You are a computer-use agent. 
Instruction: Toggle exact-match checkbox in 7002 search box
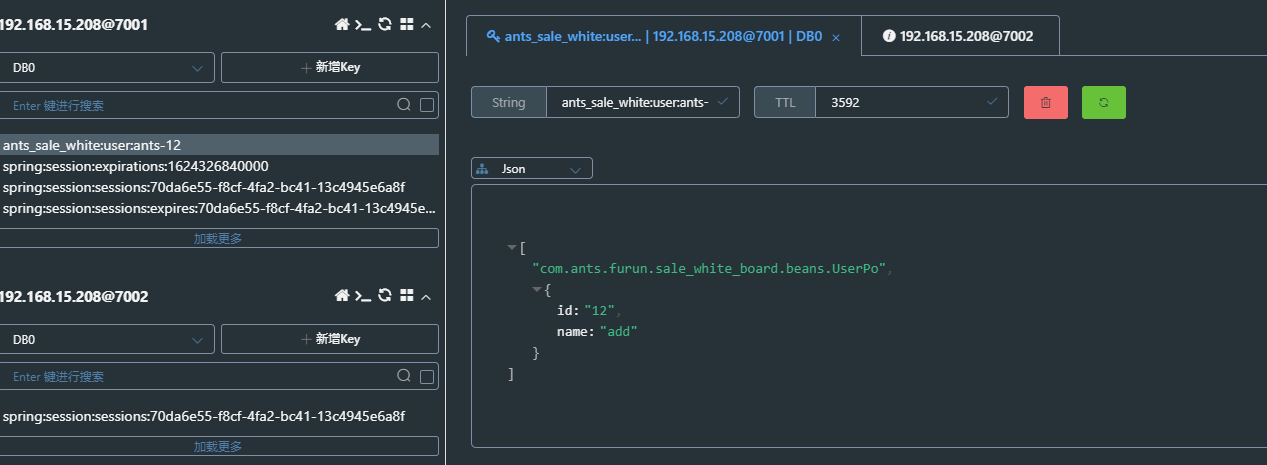tap(427, 377)
